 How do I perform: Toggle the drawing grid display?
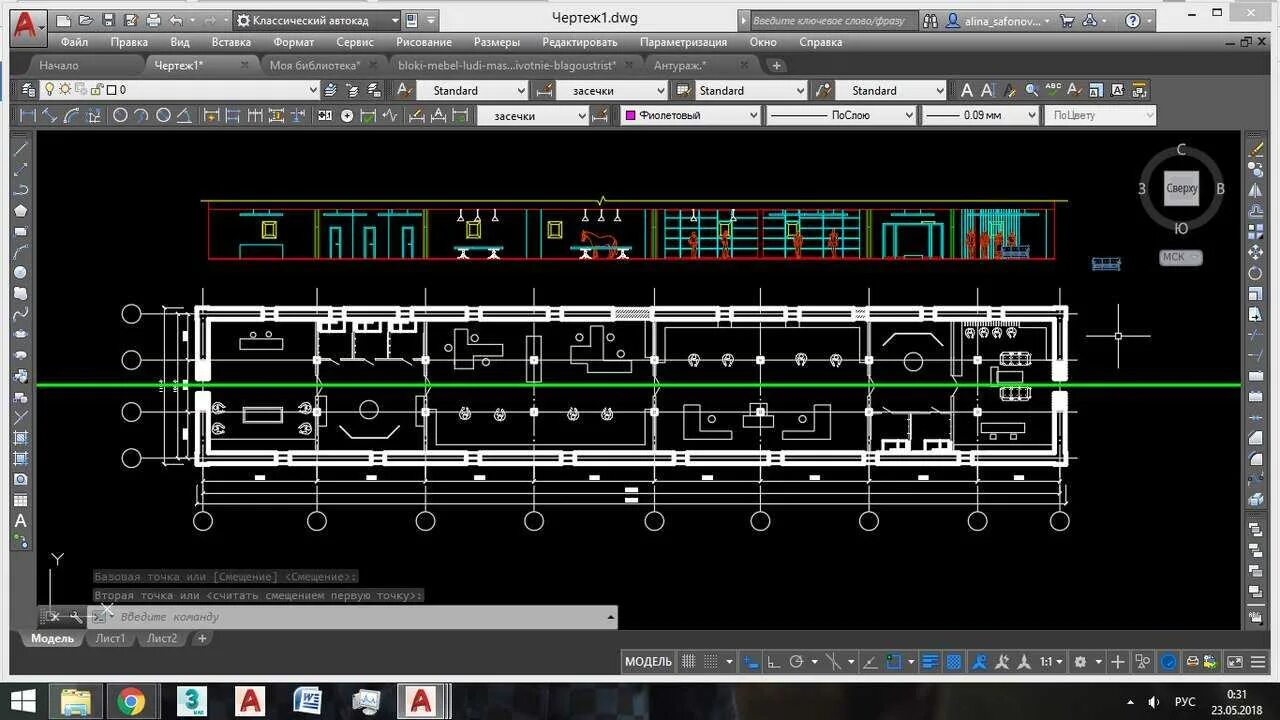coord(688,662)
